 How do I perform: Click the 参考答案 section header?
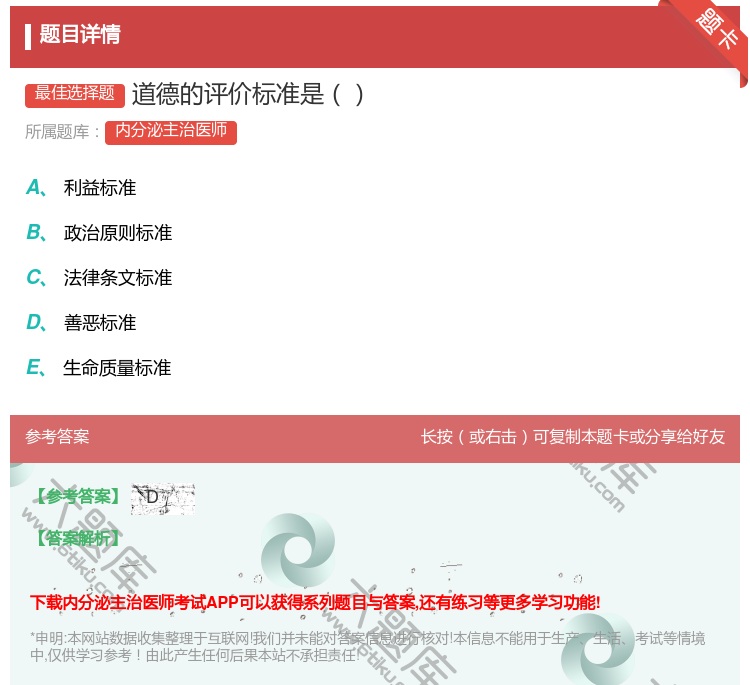tap(57, 437)
